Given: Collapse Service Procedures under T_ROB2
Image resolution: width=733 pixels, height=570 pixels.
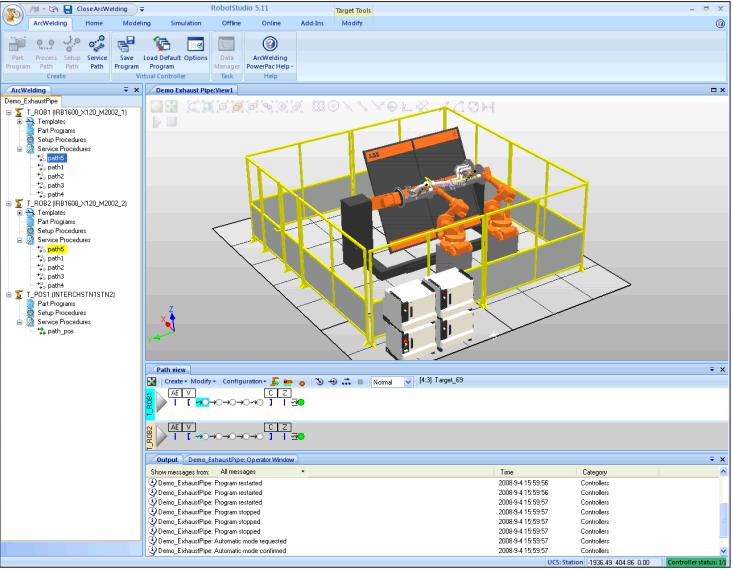Looking at the screenshot, I should point(20,240).
